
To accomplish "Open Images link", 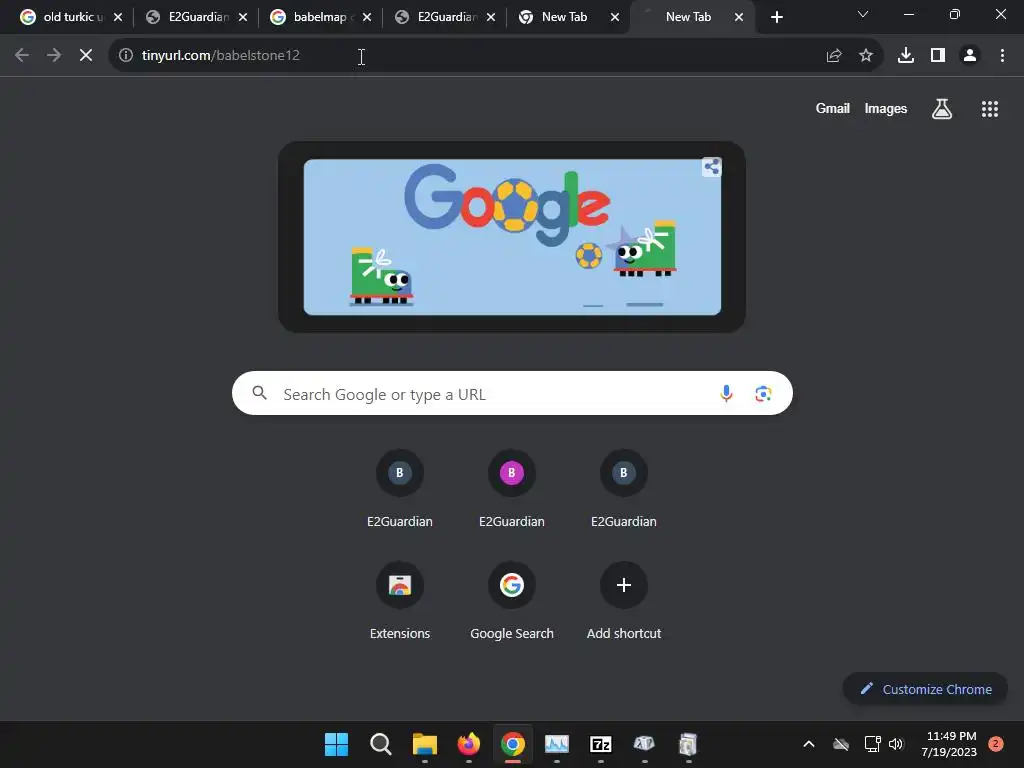I will [886, 108].
